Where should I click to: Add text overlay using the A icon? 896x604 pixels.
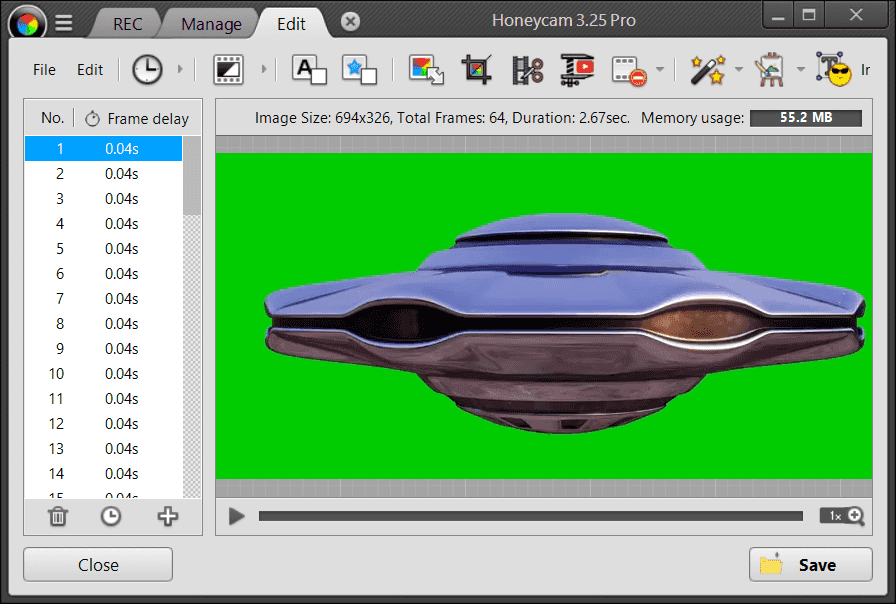click(309, 69)
